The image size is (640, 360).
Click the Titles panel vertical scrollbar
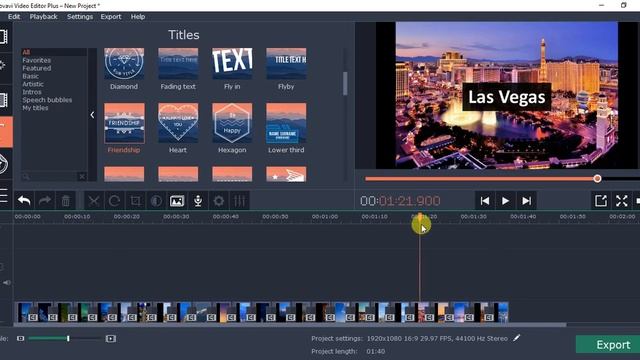click(x=345, y=83)
